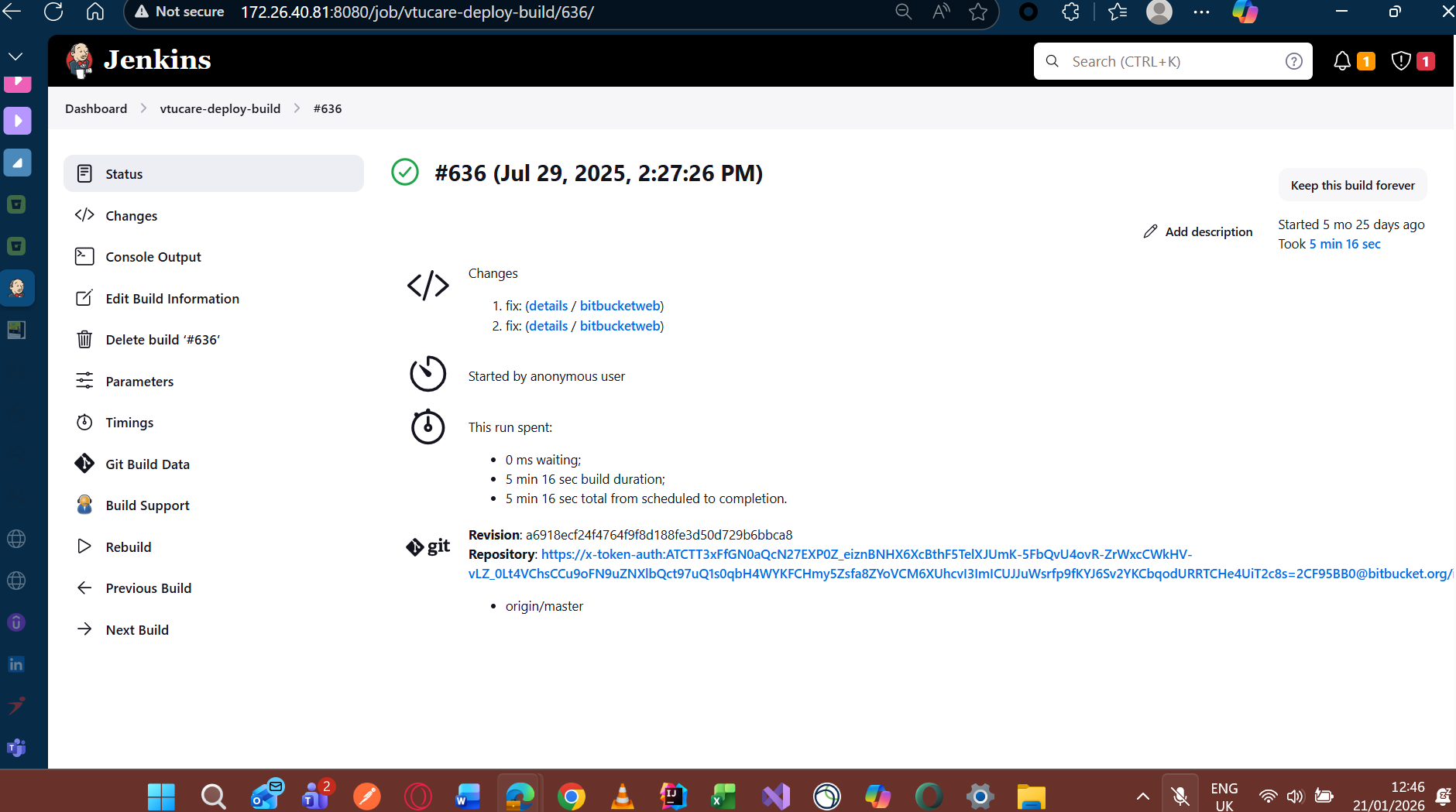Expand the system tray hidden icons chevron
This screenshot has width=1456, height=812.
click(x=1142, y=796)
